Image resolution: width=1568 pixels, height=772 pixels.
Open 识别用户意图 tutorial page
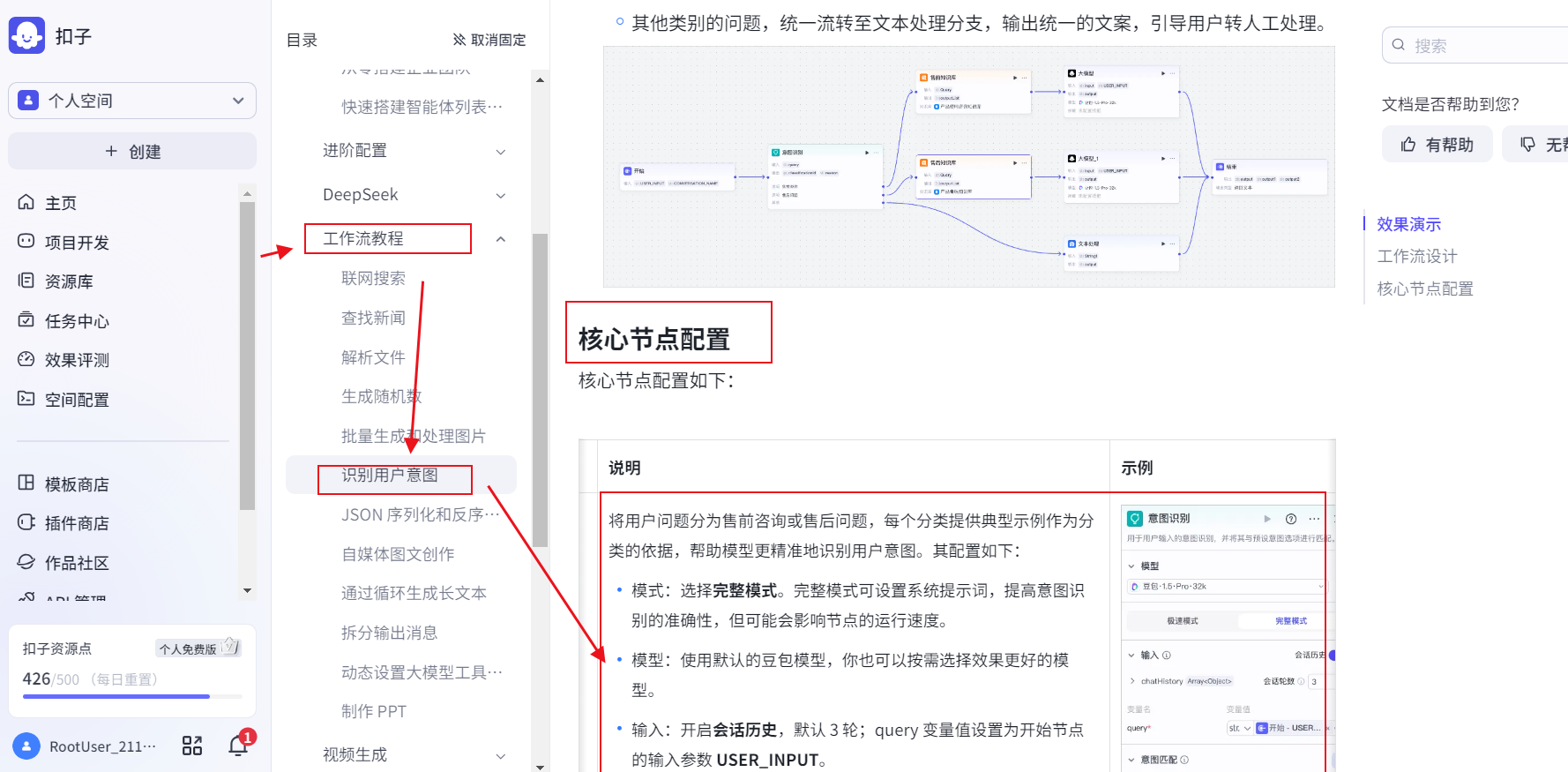[401, 475]
